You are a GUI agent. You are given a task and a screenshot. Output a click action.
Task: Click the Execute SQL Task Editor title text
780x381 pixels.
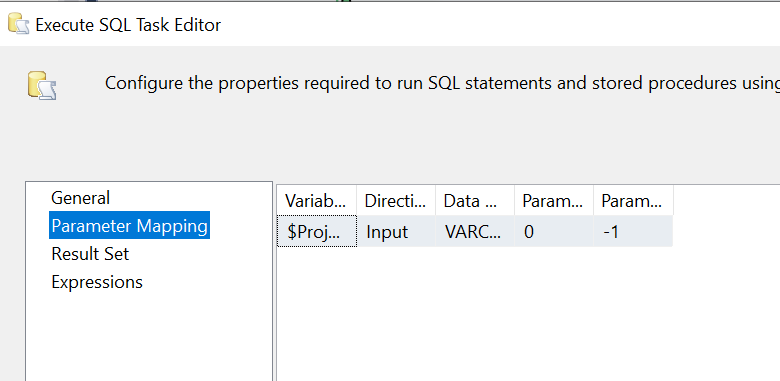coord(128,25)
